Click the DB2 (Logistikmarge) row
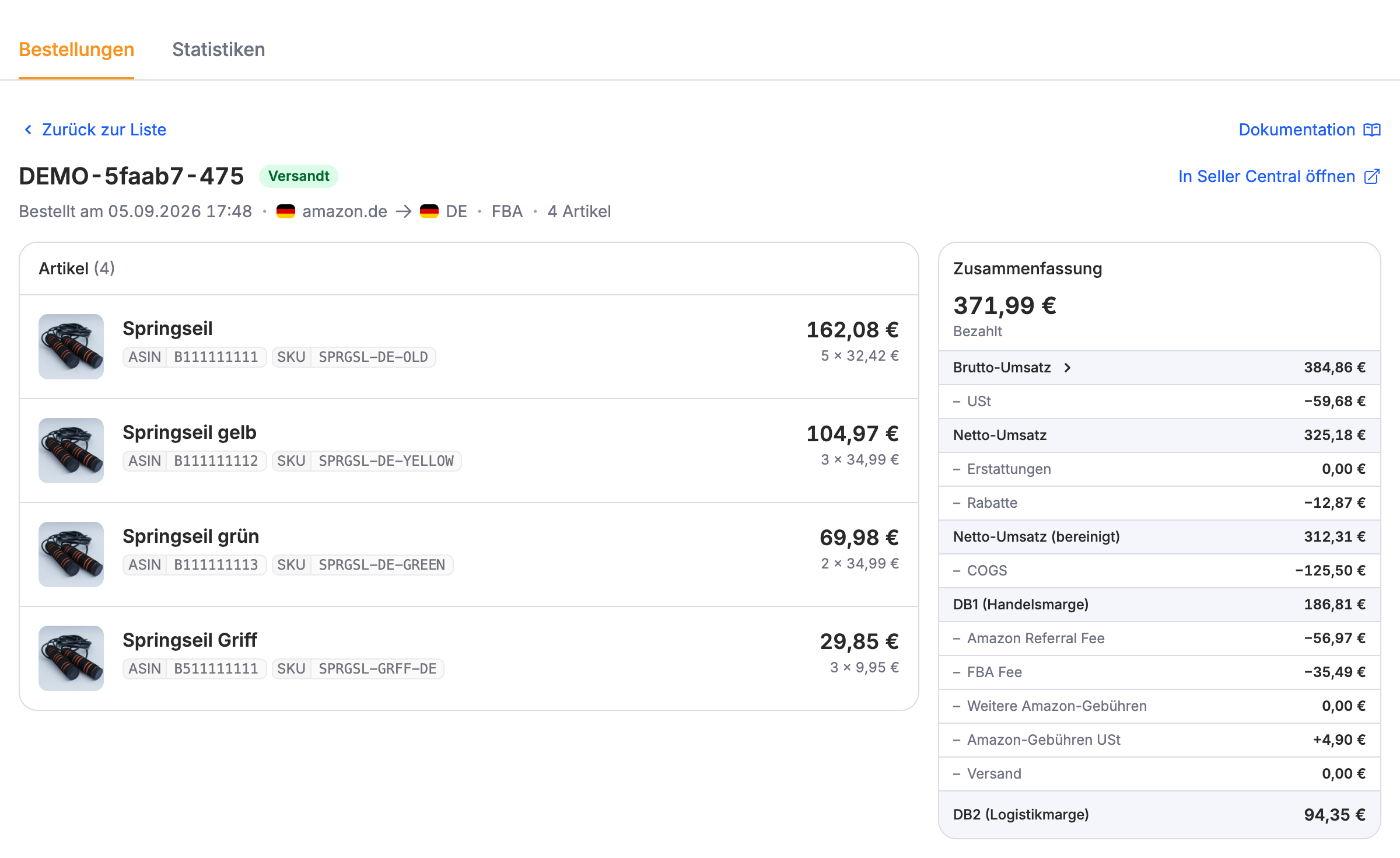The height and width of the screenshot is (858, 1400). click(1159, 815)
